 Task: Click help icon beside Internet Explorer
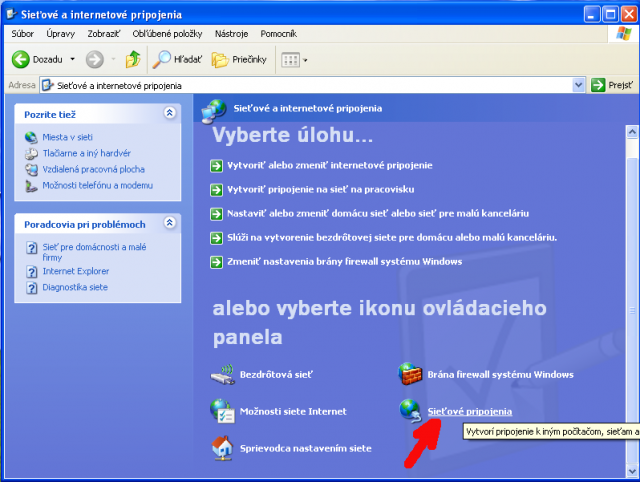click(31, 271)
